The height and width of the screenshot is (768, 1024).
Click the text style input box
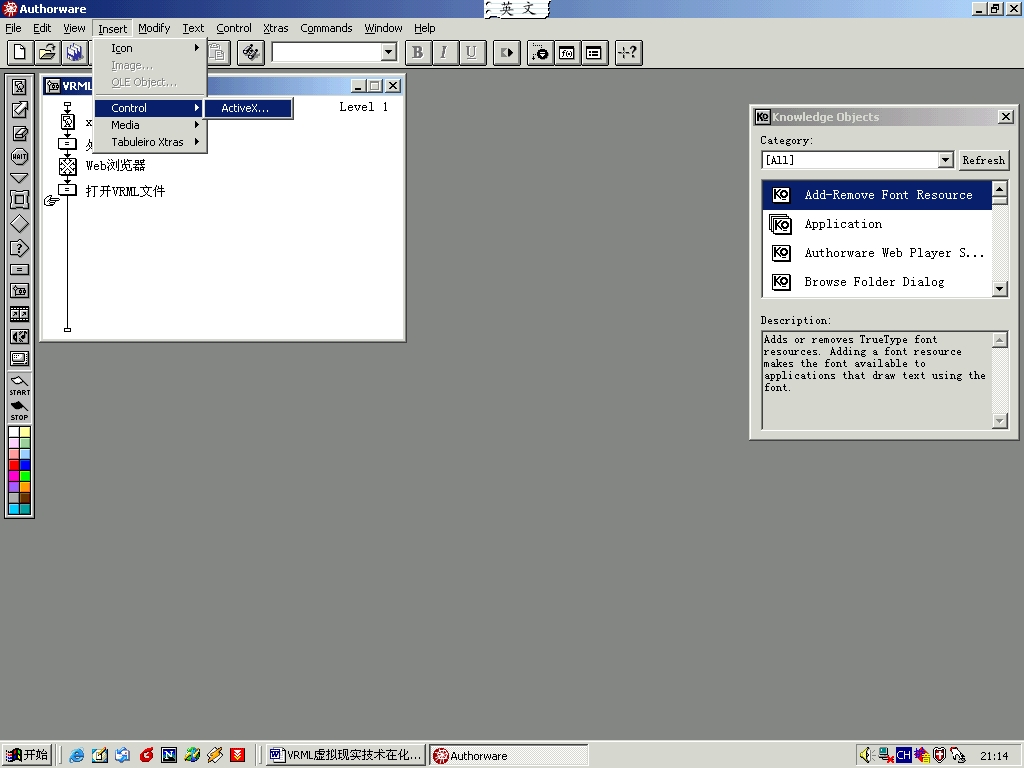[327, 52]
